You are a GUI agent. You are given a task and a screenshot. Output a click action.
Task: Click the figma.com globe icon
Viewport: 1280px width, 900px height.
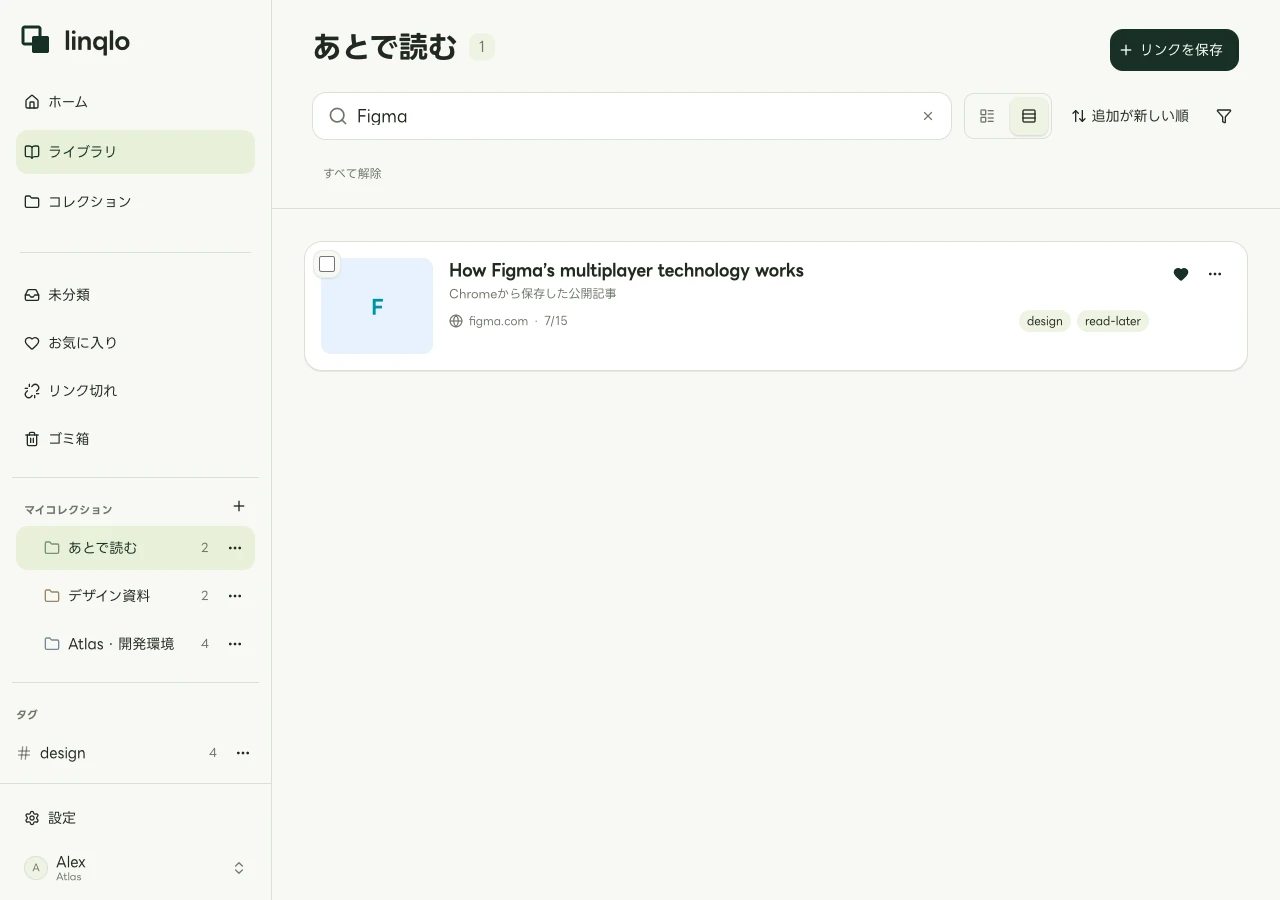(456, 321)
